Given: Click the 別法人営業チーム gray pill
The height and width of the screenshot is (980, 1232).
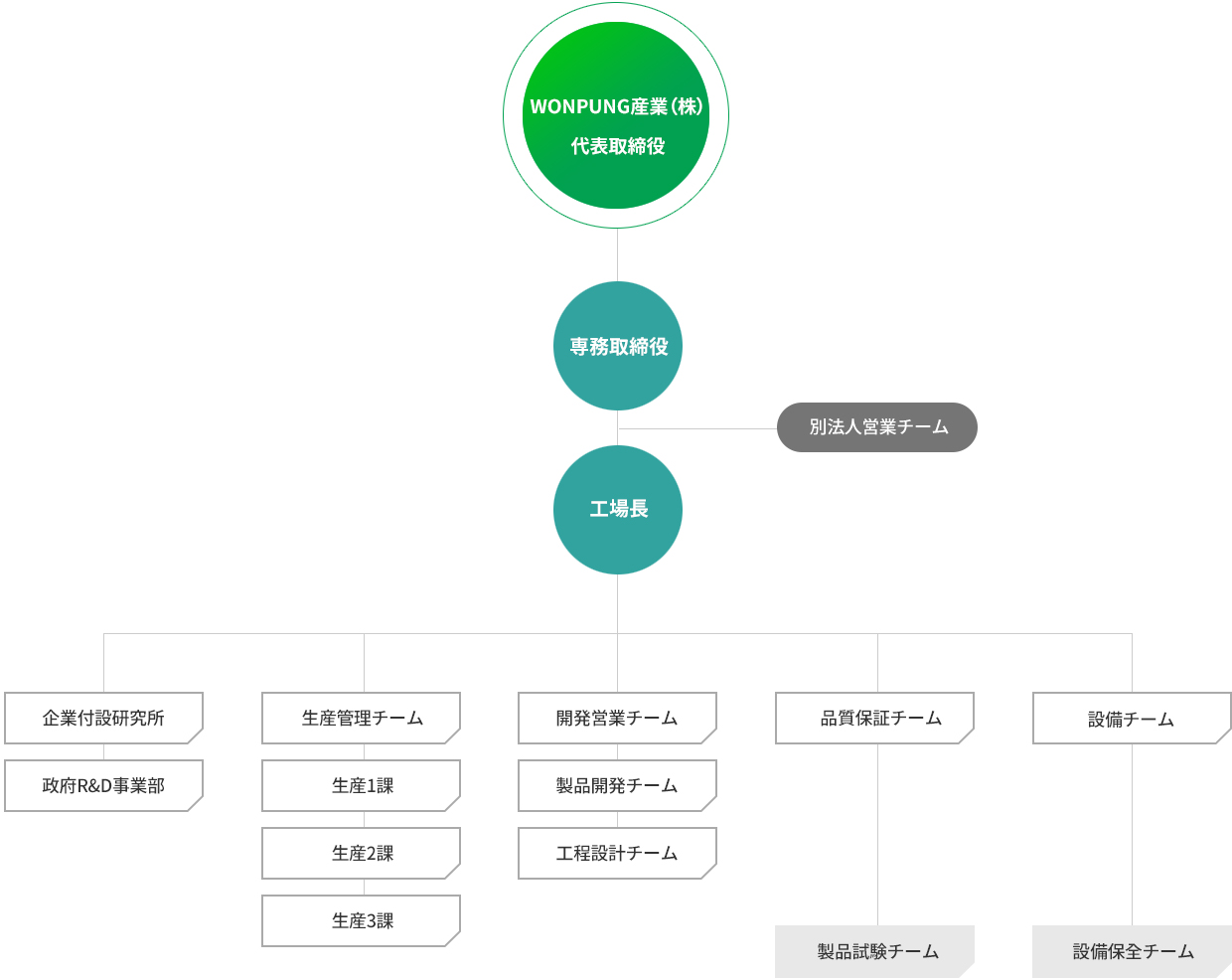Looking at the screenshot, I should [877, 427].
